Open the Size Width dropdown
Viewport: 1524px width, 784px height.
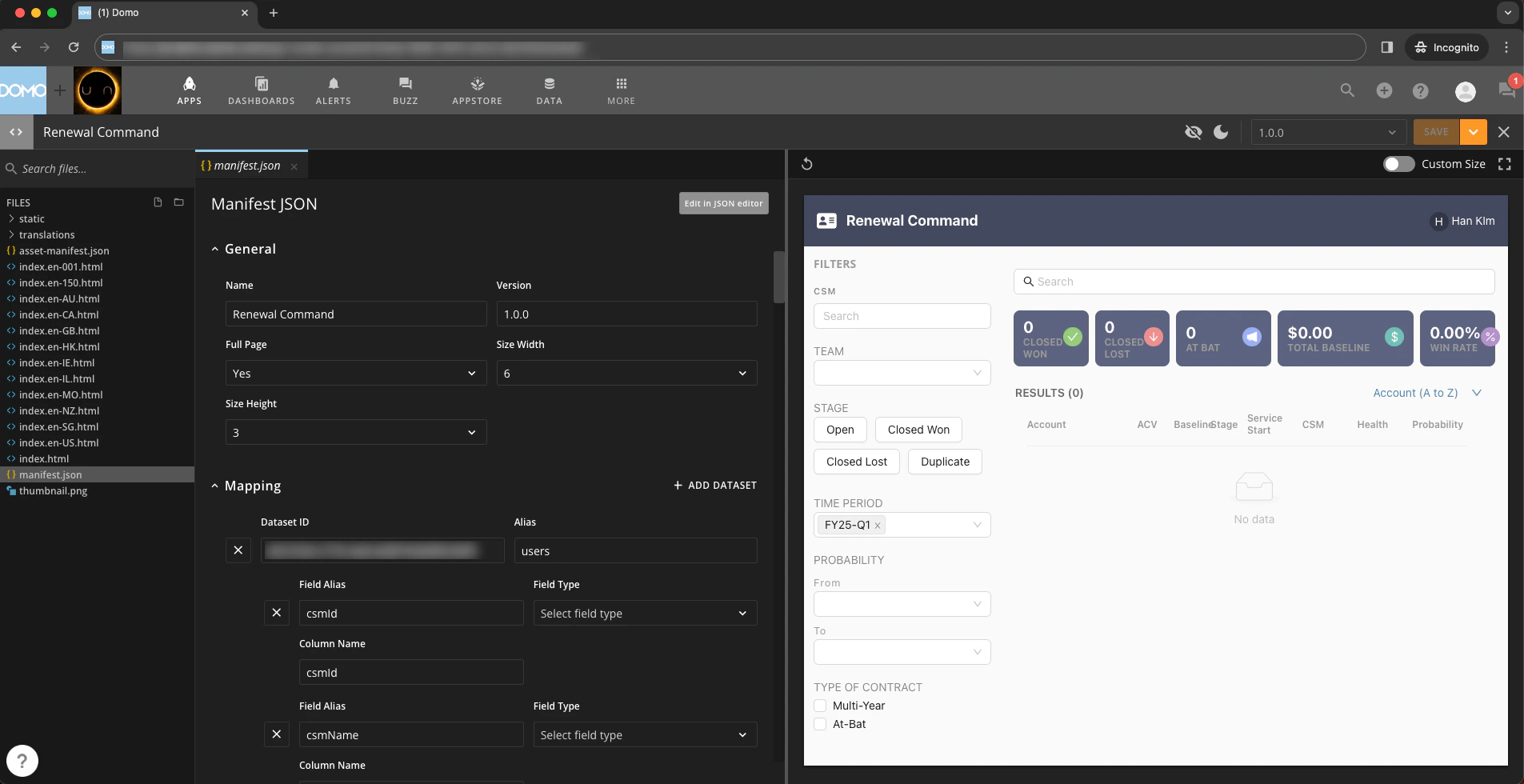tap(626, 374)
